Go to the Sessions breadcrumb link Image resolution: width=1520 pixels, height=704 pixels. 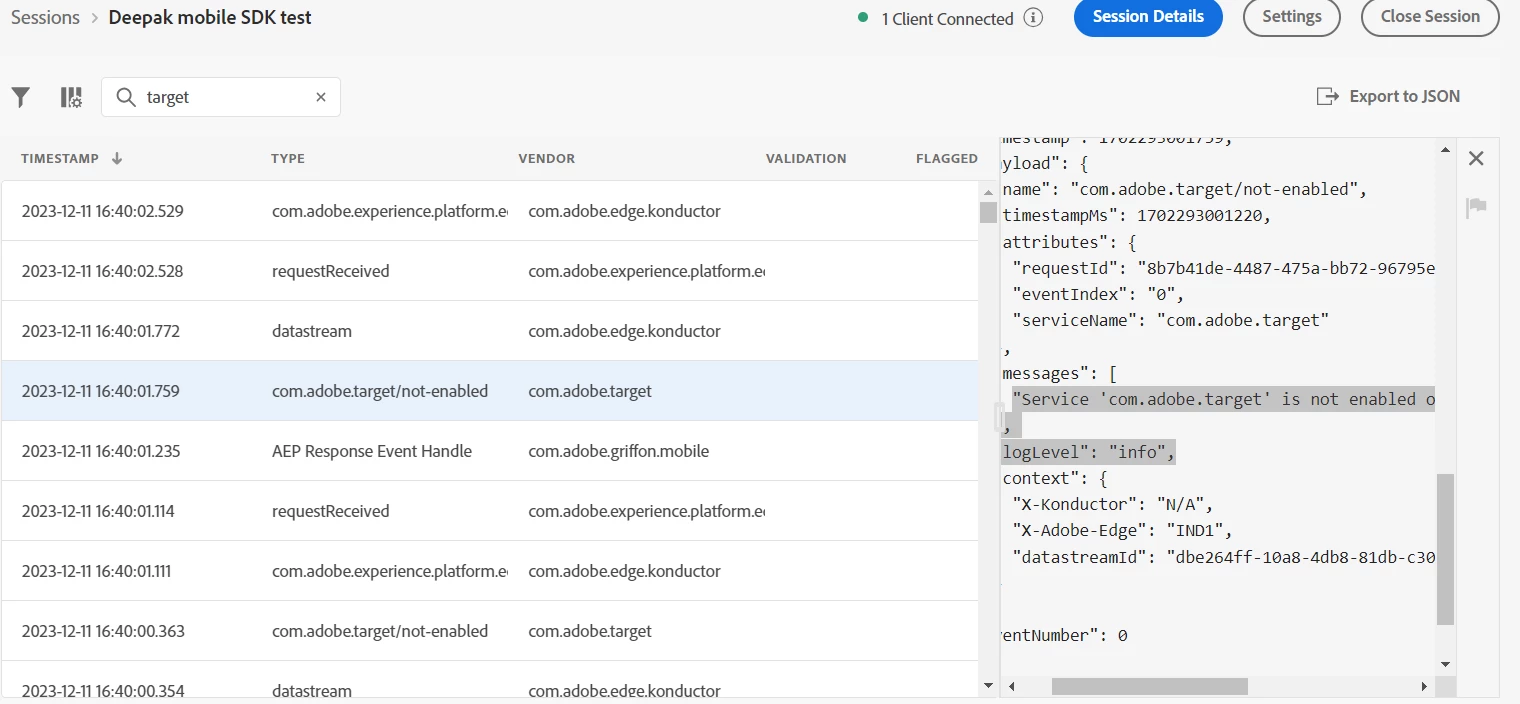45,17
